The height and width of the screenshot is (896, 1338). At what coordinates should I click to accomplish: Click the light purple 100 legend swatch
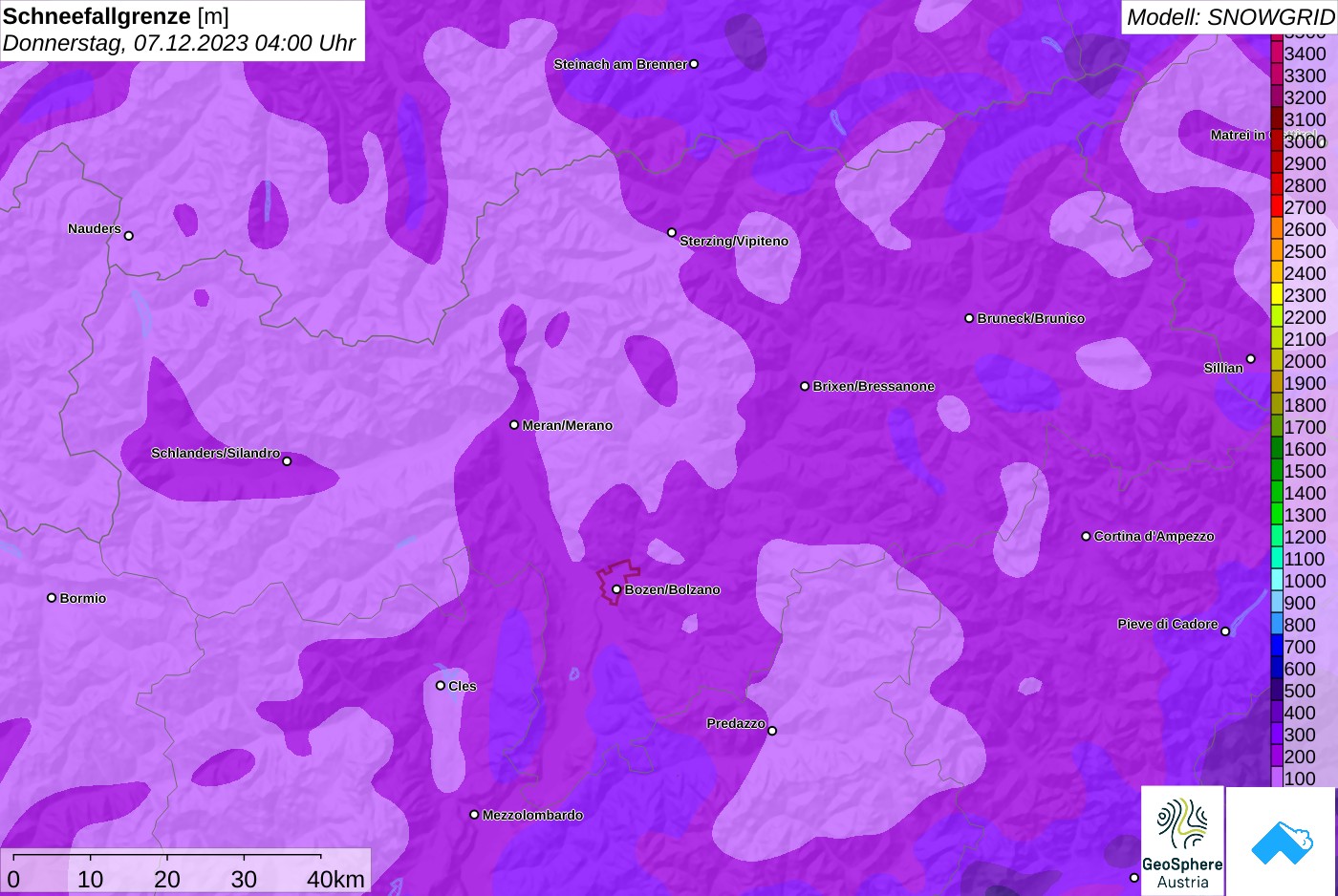(1276, 778)
